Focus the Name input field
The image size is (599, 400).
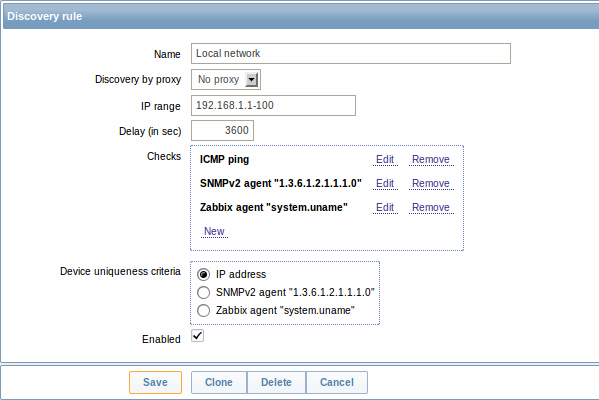click(x=351, y=53)
